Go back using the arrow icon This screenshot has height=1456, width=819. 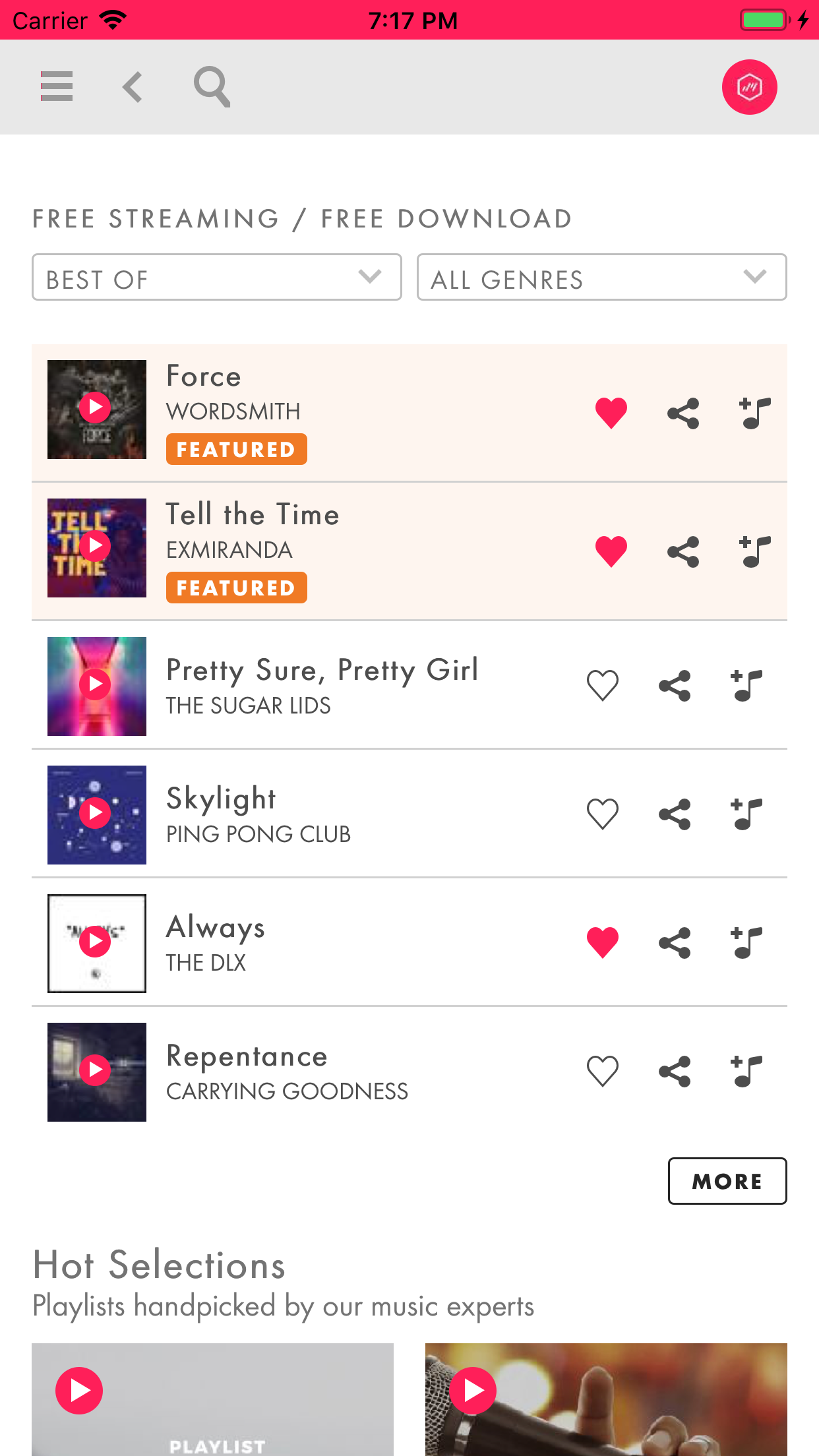[x=133, y=86]
